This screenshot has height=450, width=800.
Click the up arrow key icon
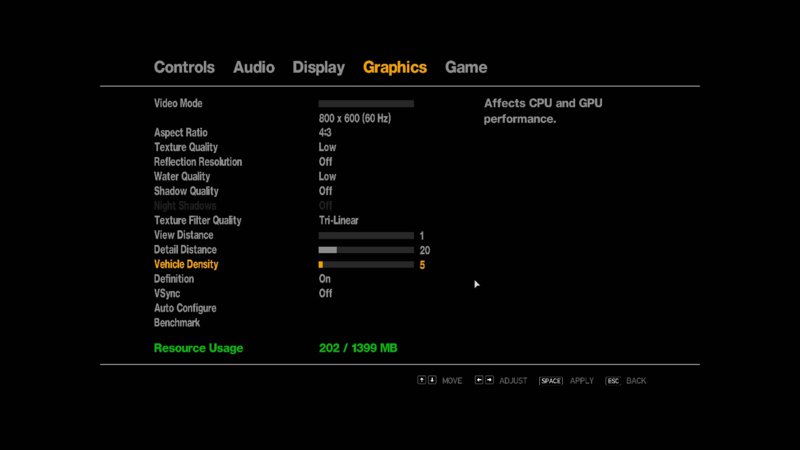tap(421, 380)
